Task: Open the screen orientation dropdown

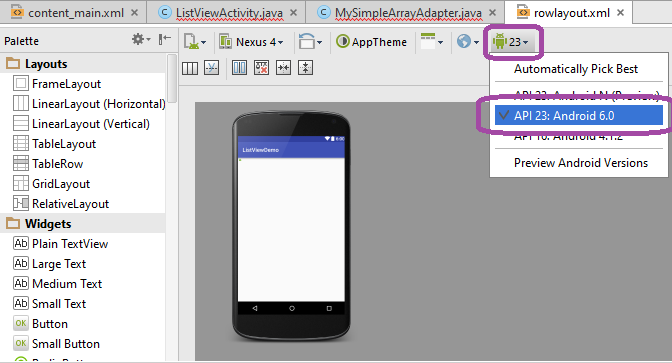Action: click(310, 42)
